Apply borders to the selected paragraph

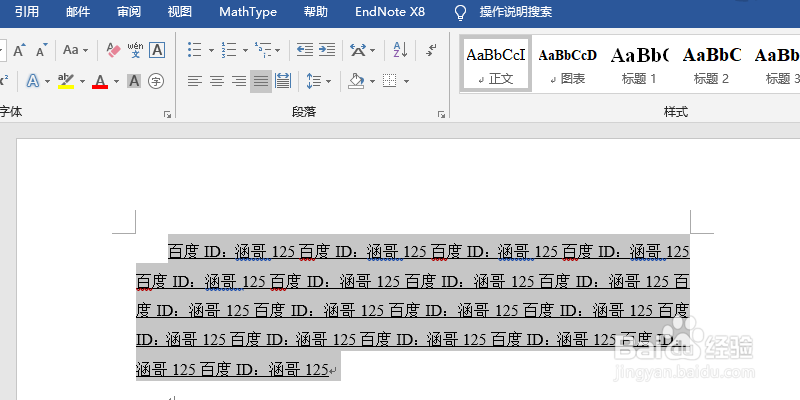390,81
